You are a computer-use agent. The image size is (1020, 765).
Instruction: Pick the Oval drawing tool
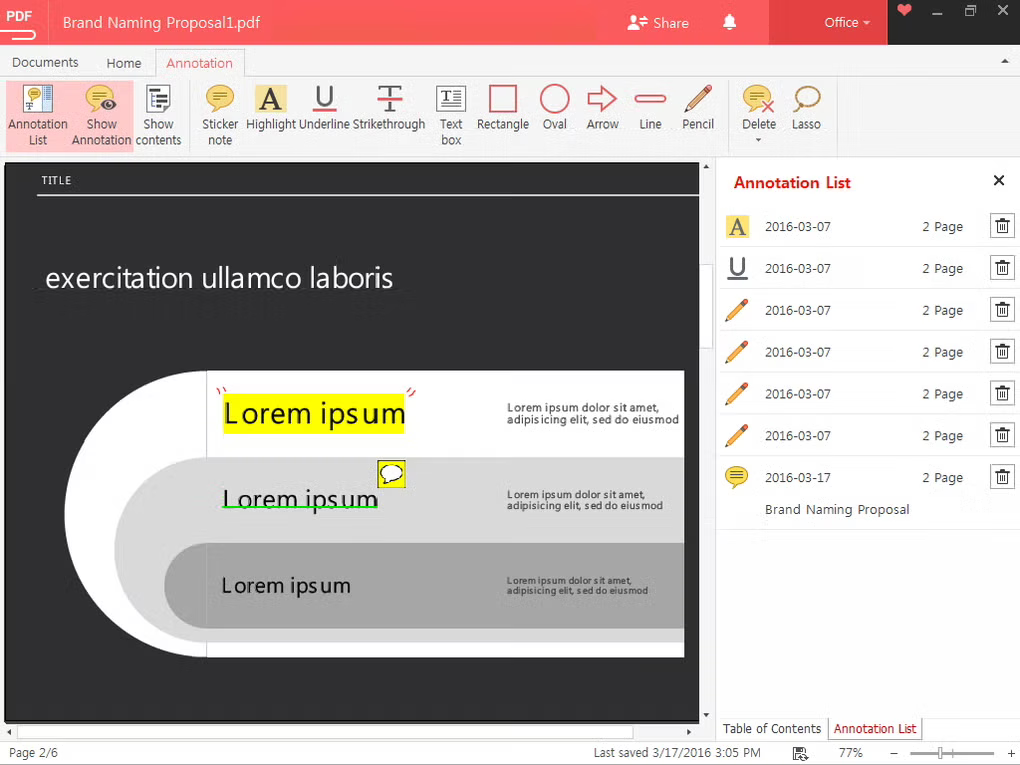[554, 107]
